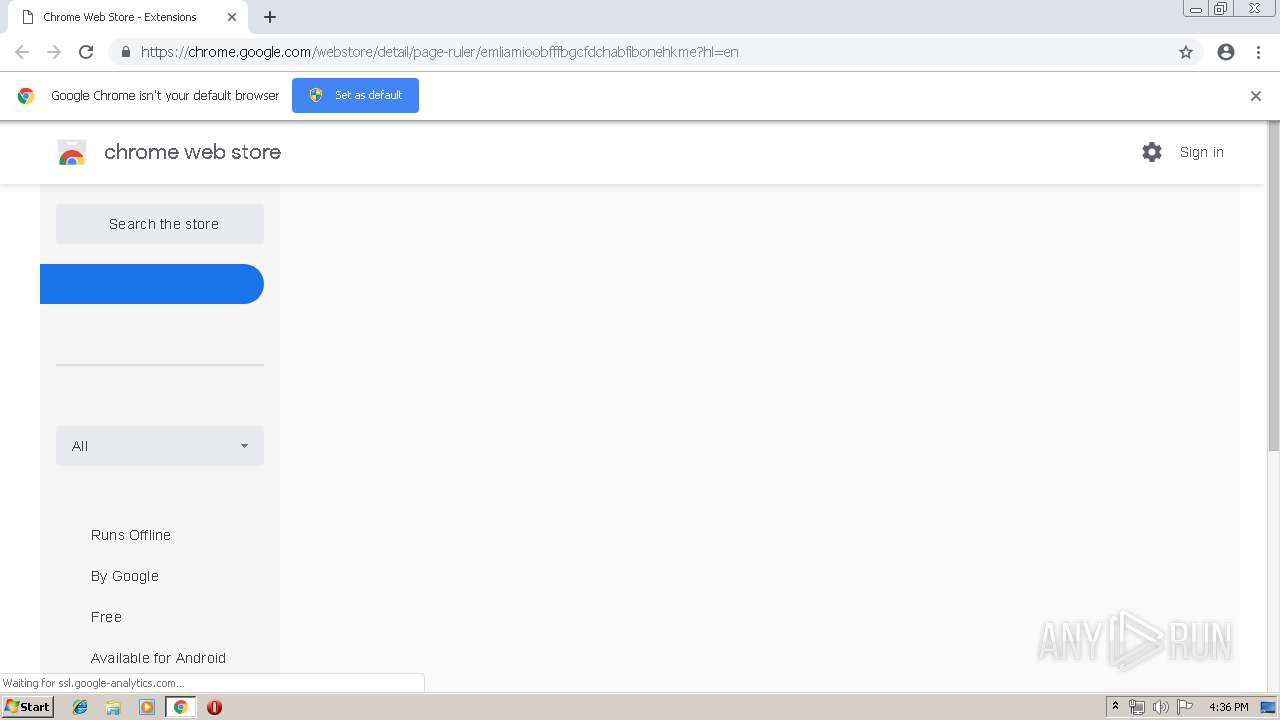
Task: Launch Internet Explorer from taskbar
Action: [x=80, y=707]
